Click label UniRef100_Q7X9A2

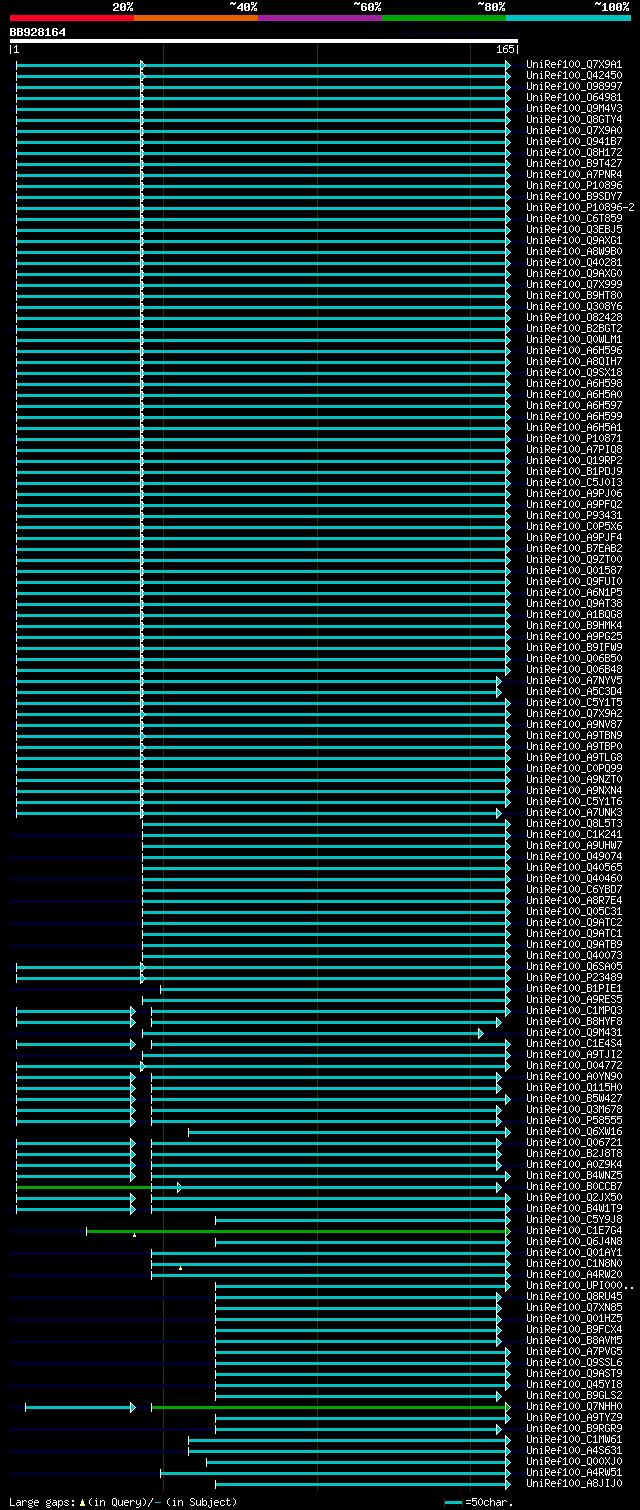coord(574,714)
